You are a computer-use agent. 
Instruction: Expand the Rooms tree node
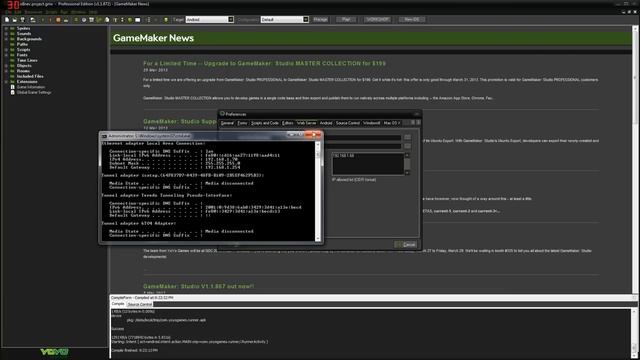click(6, 71)
